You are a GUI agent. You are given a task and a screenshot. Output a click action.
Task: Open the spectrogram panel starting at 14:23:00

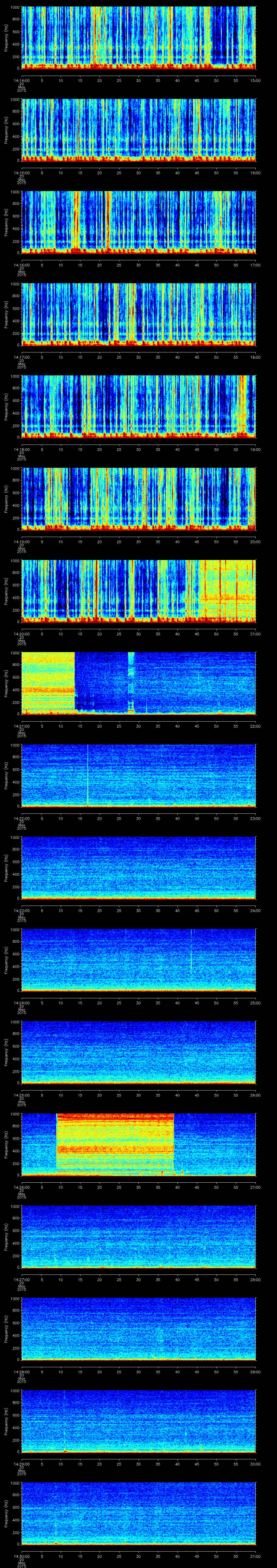[x=139, y=868]
